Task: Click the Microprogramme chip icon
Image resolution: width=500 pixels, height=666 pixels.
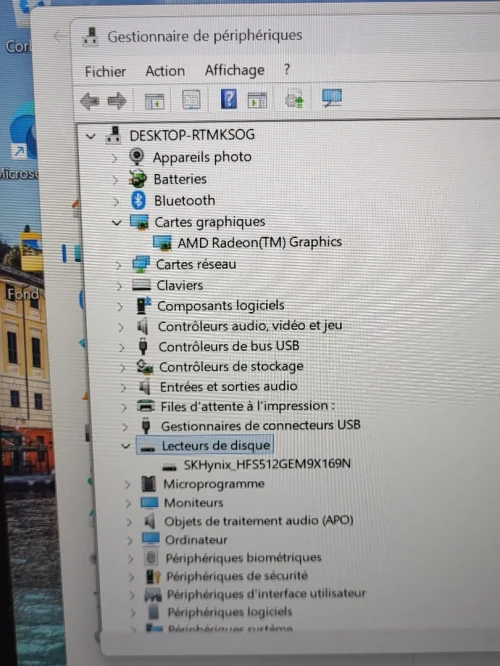Action: (148, 483)
